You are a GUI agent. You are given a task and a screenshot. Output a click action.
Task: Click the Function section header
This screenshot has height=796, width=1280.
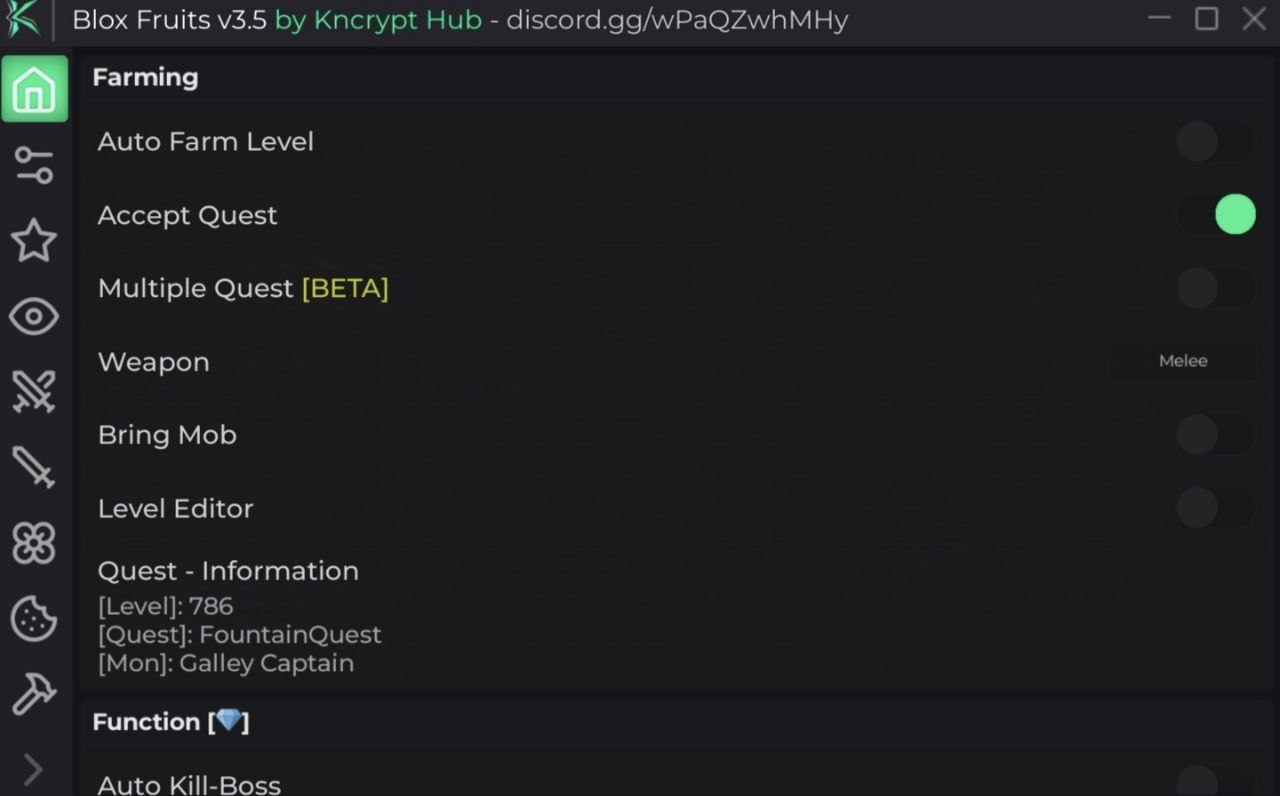pyautogui.click(x=171, y=722)
